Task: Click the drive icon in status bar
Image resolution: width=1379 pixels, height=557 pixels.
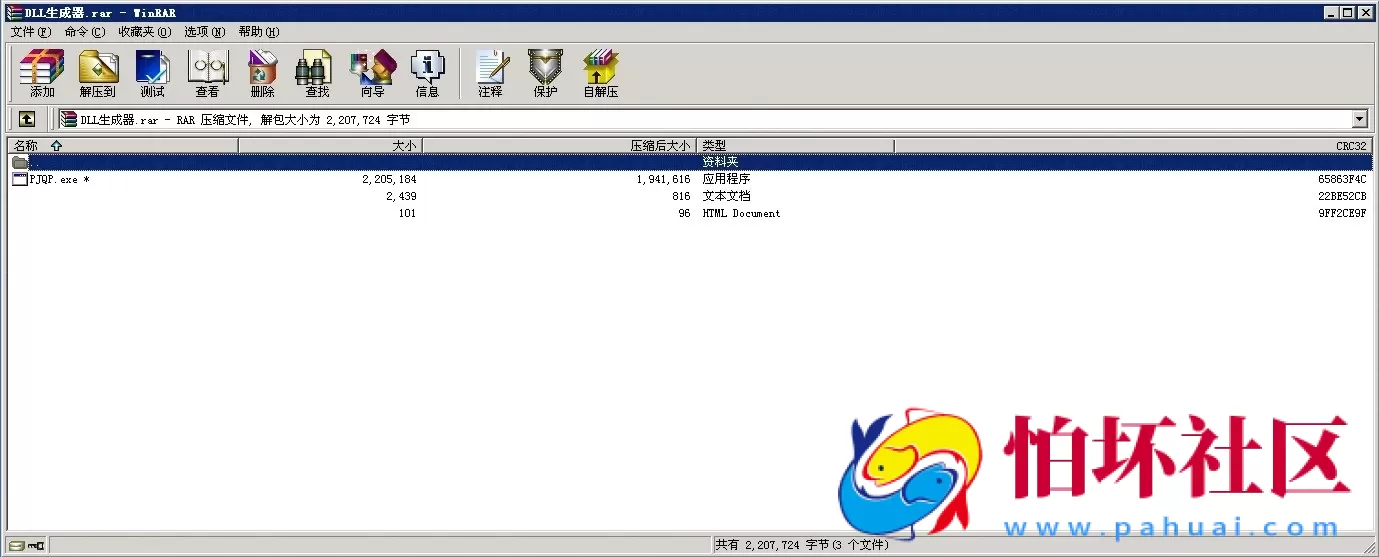Action: 18,545
